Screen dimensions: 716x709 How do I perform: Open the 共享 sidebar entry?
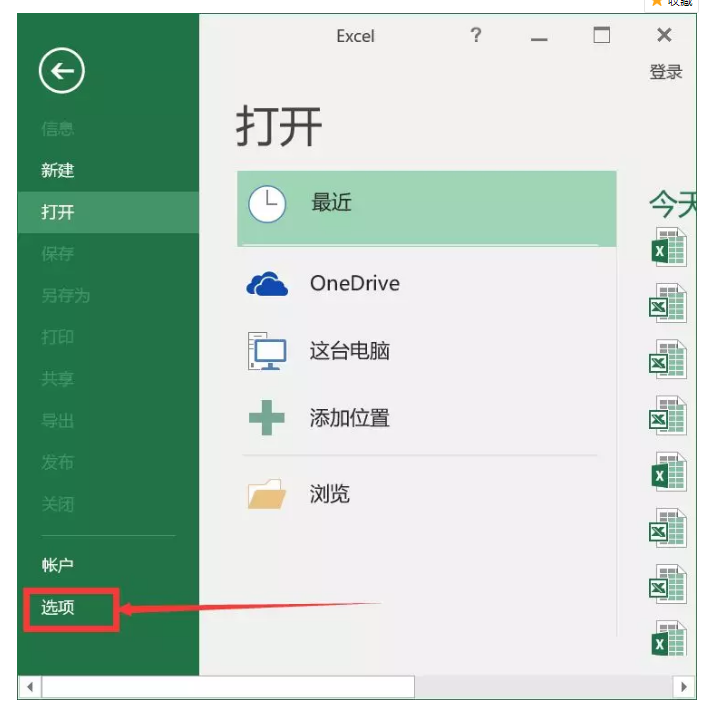tap(58, 378)
